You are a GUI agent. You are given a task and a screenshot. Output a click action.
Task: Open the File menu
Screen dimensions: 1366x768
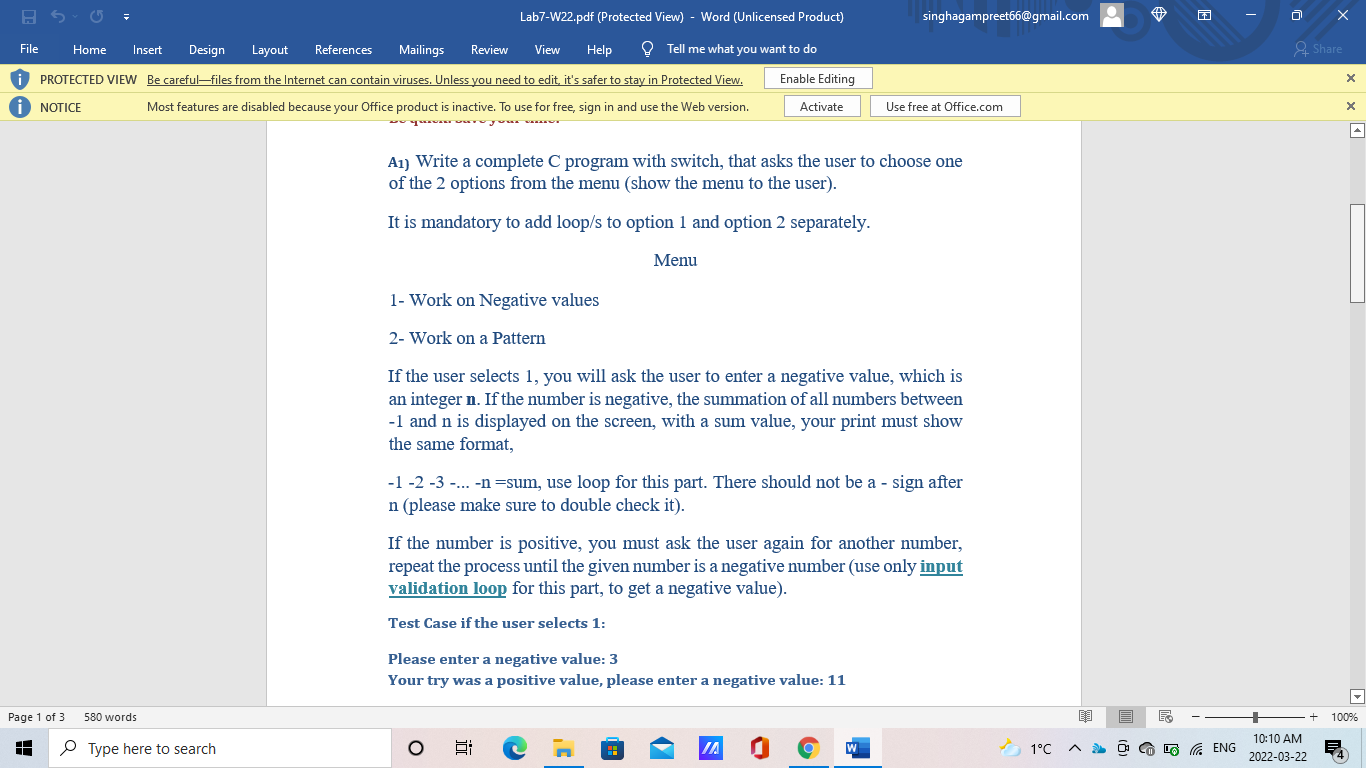tap(29, 48)
